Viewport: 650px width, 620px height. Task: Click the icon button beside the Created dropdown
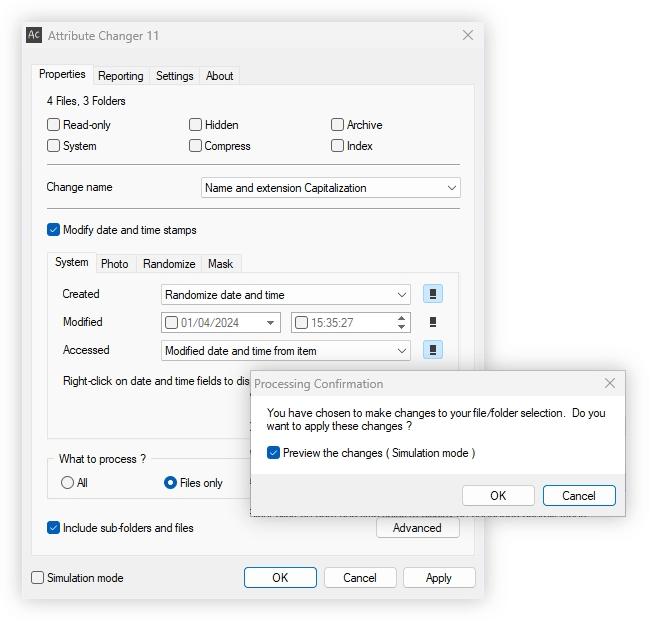(433, 294)
